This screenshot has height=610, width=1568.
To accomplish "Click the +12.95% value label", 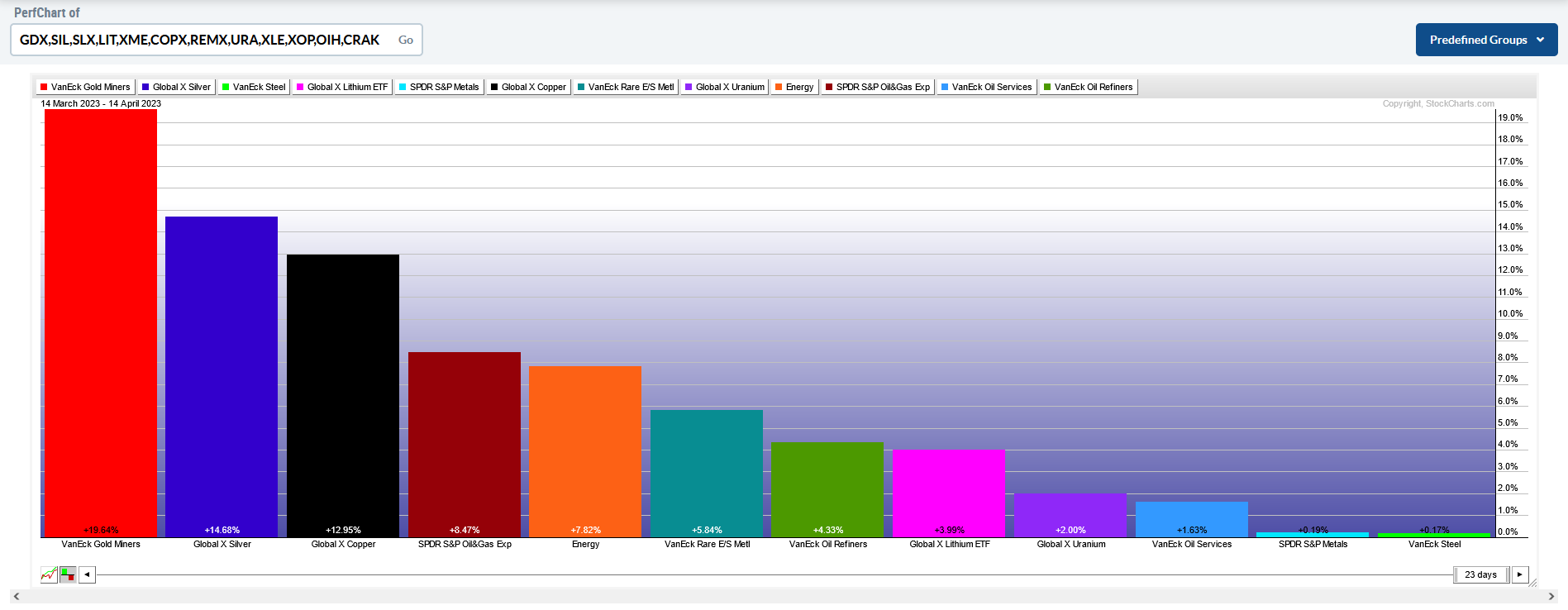I will pyautogui.click(x=343, y=530).
